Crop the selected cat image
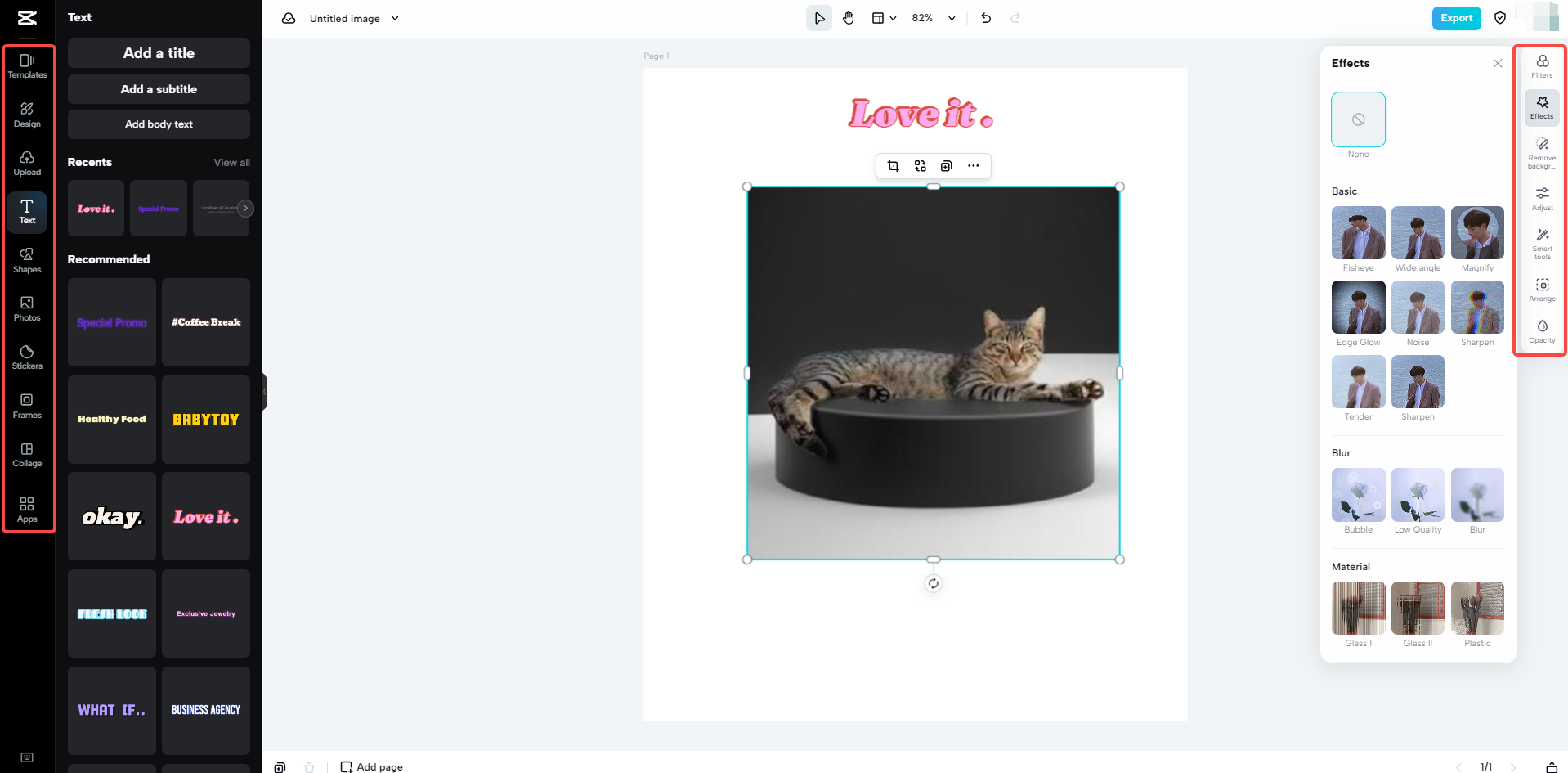Image resolution: width=1568 pixels, height=773 pixels. point(894,166)
